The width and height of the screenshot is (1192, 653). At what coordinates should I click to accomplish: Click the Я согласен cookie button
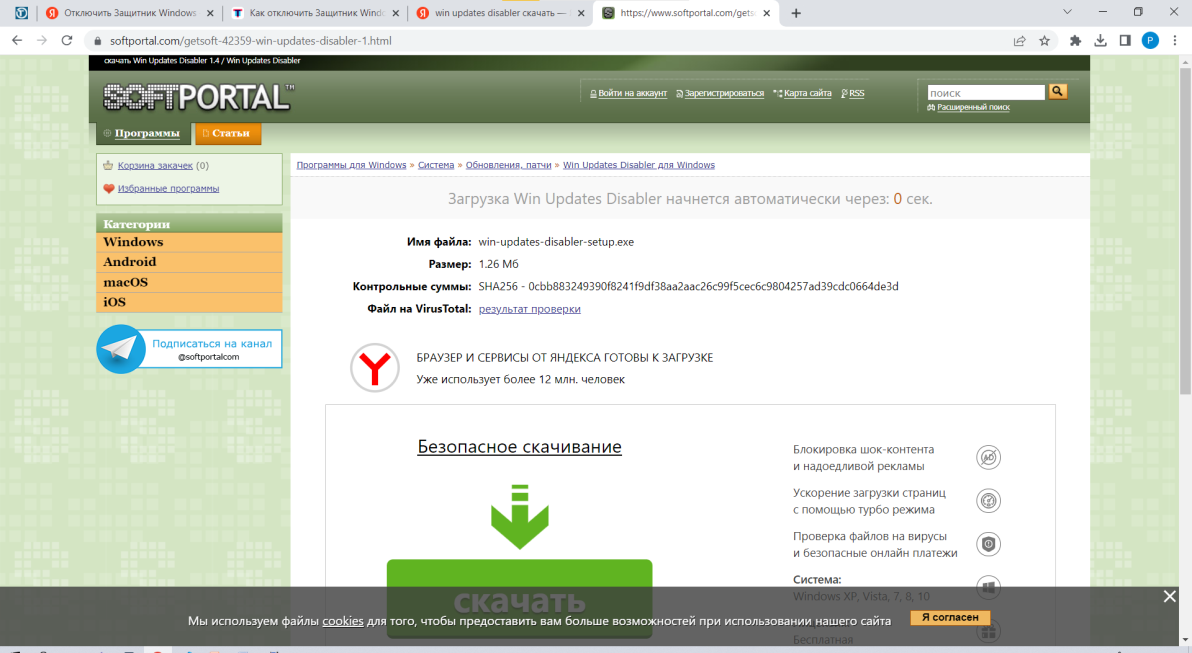coord(949,617)
